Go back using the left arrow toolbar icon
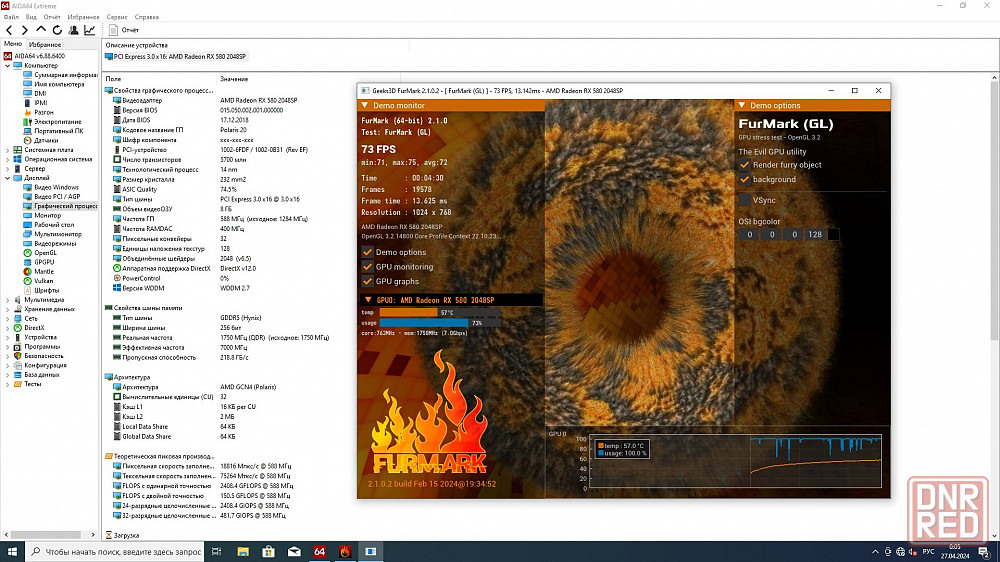The height and width of the screenshot is (562, 1000). pyautogui.click(x=9, y=30)
